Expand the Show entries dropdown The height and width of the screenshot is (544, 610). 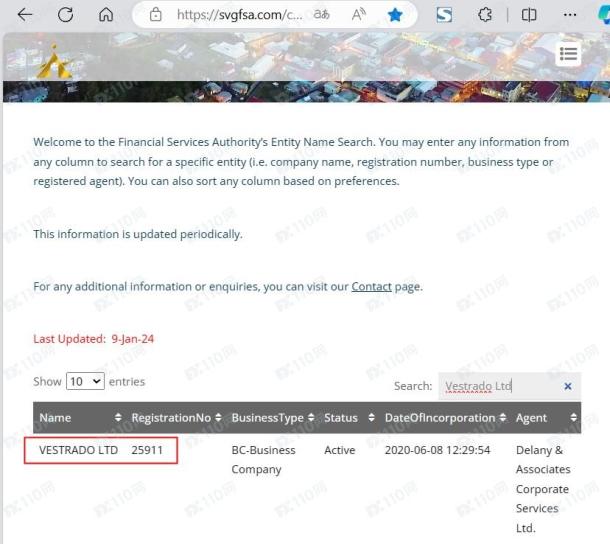(x=85, y=381)
